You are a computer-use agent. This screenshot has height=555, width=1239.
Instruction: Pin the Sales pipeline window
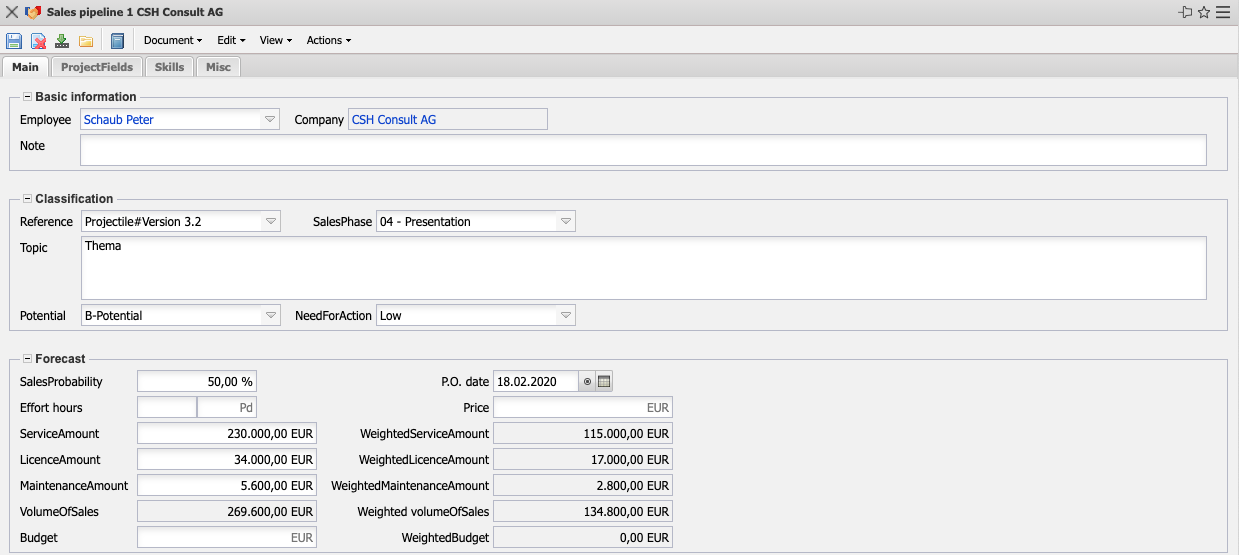1185,12
